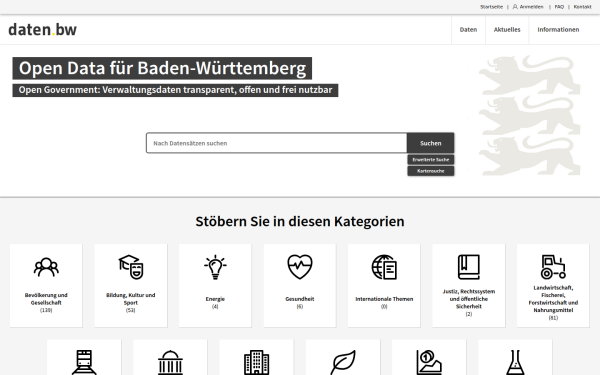Click the Gesundheit category label
Screen dimensions: 600x375
[300, 299]
